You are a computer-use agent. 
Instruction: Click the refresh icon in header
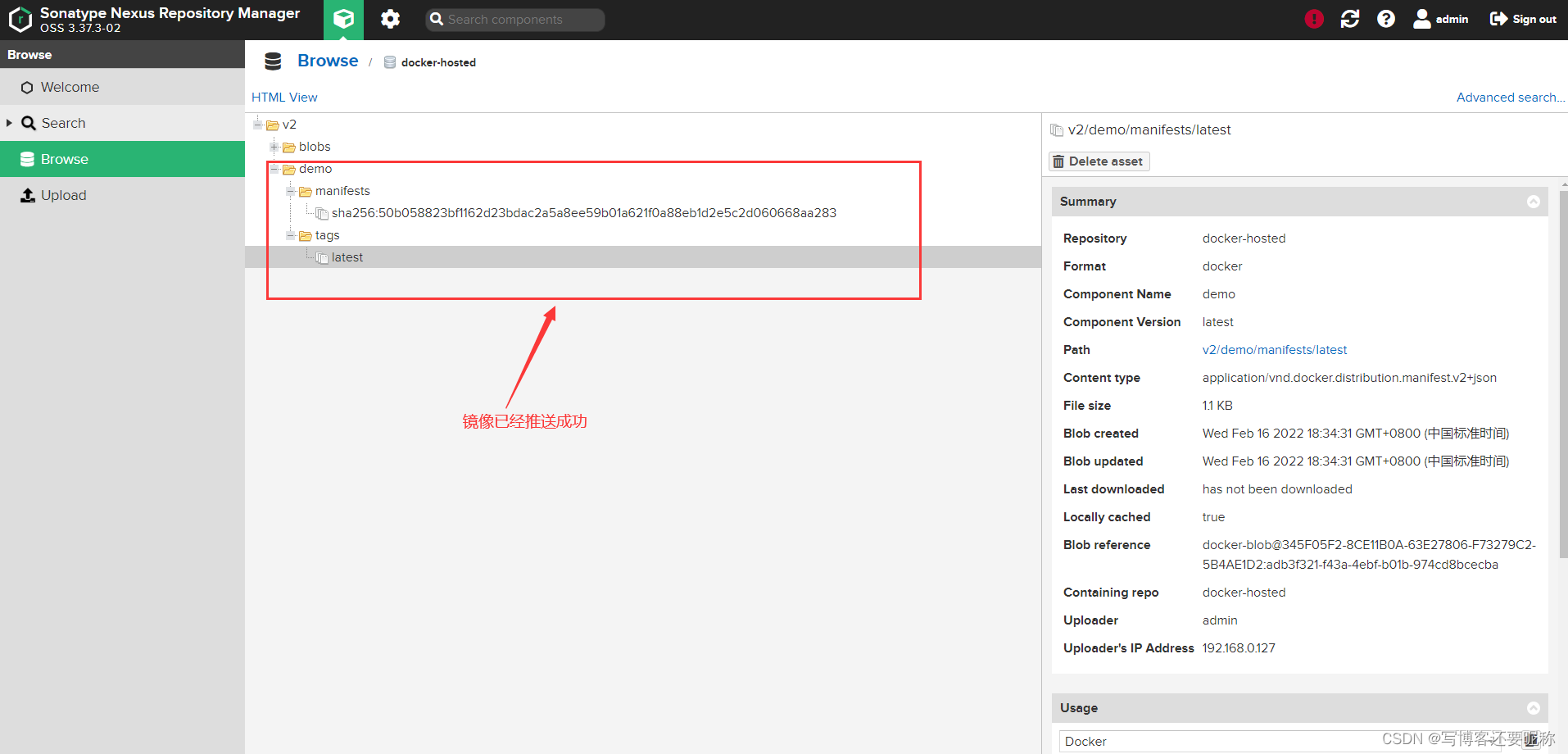[1350, 19]
